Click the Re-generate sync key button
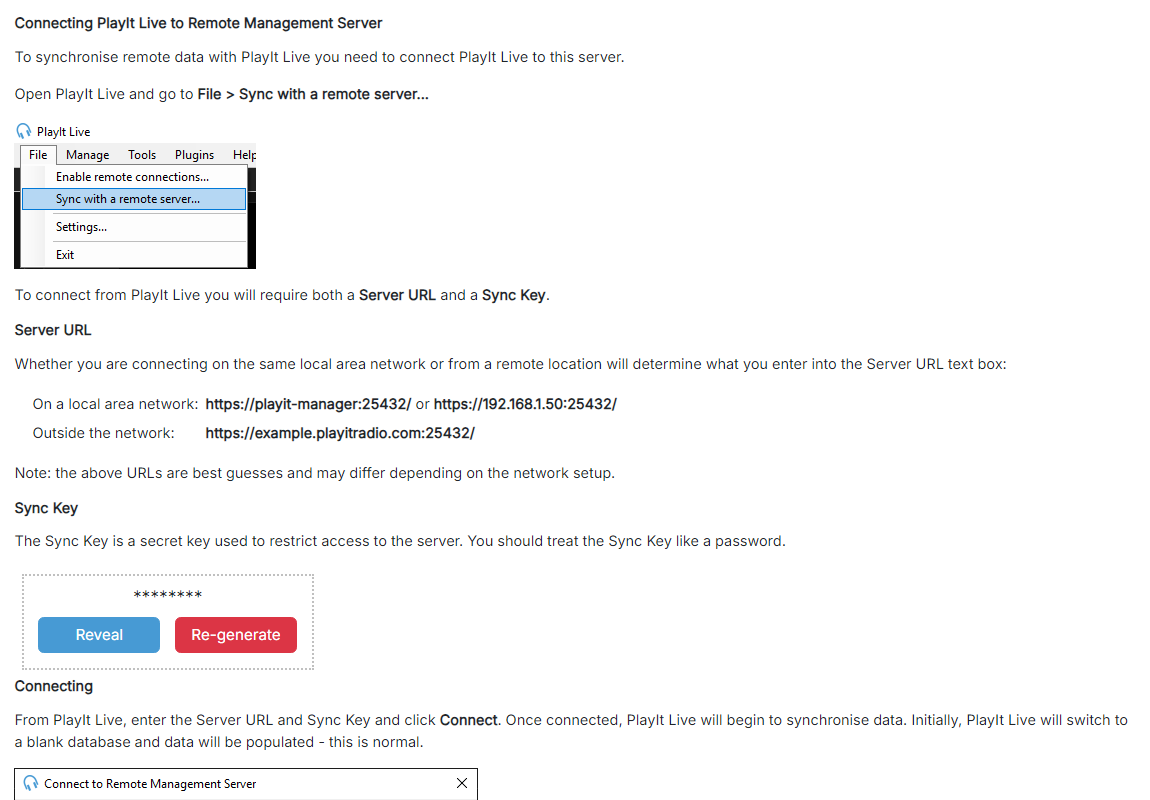 [x=235, y=634]
